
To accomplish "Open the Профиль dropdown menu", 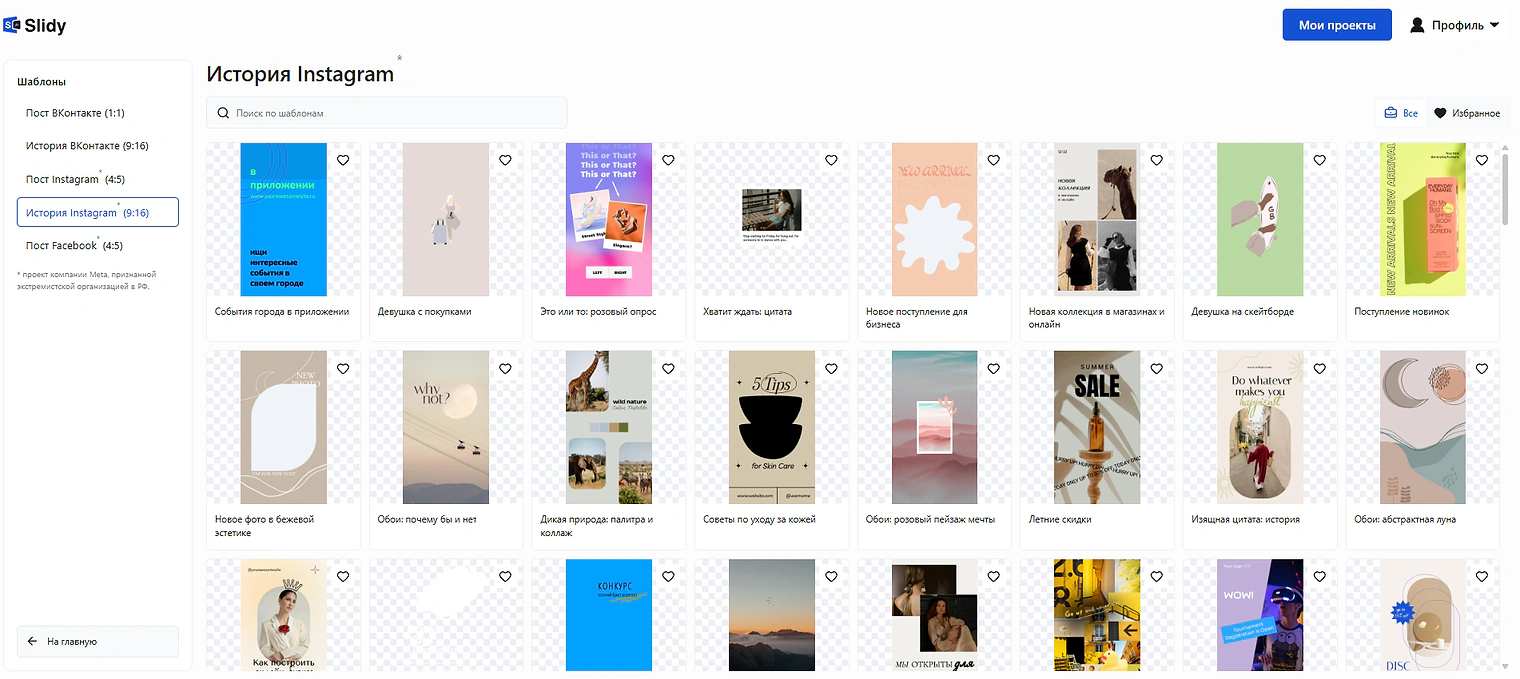I will point(1455,25).
